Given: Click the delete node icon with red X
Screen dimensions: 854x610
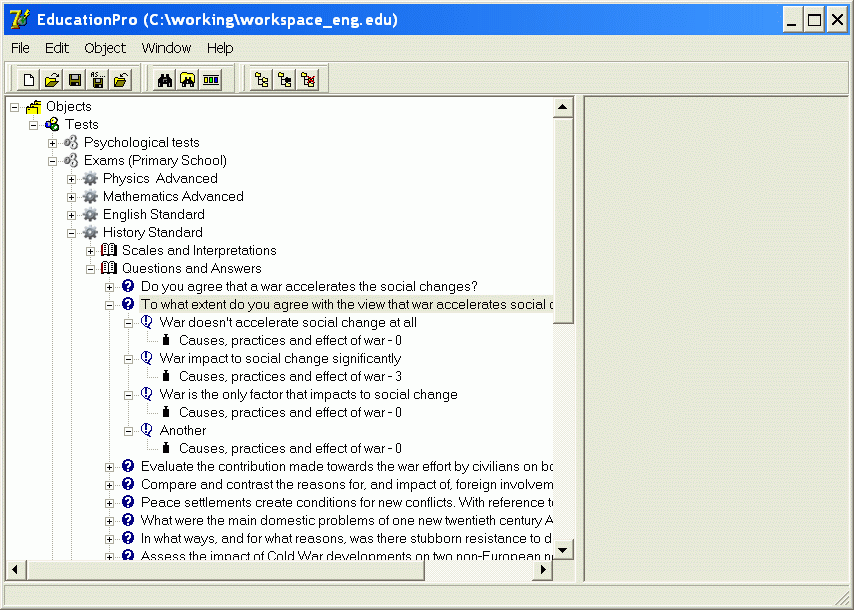Looking at the screenshot, I should 306,79.
